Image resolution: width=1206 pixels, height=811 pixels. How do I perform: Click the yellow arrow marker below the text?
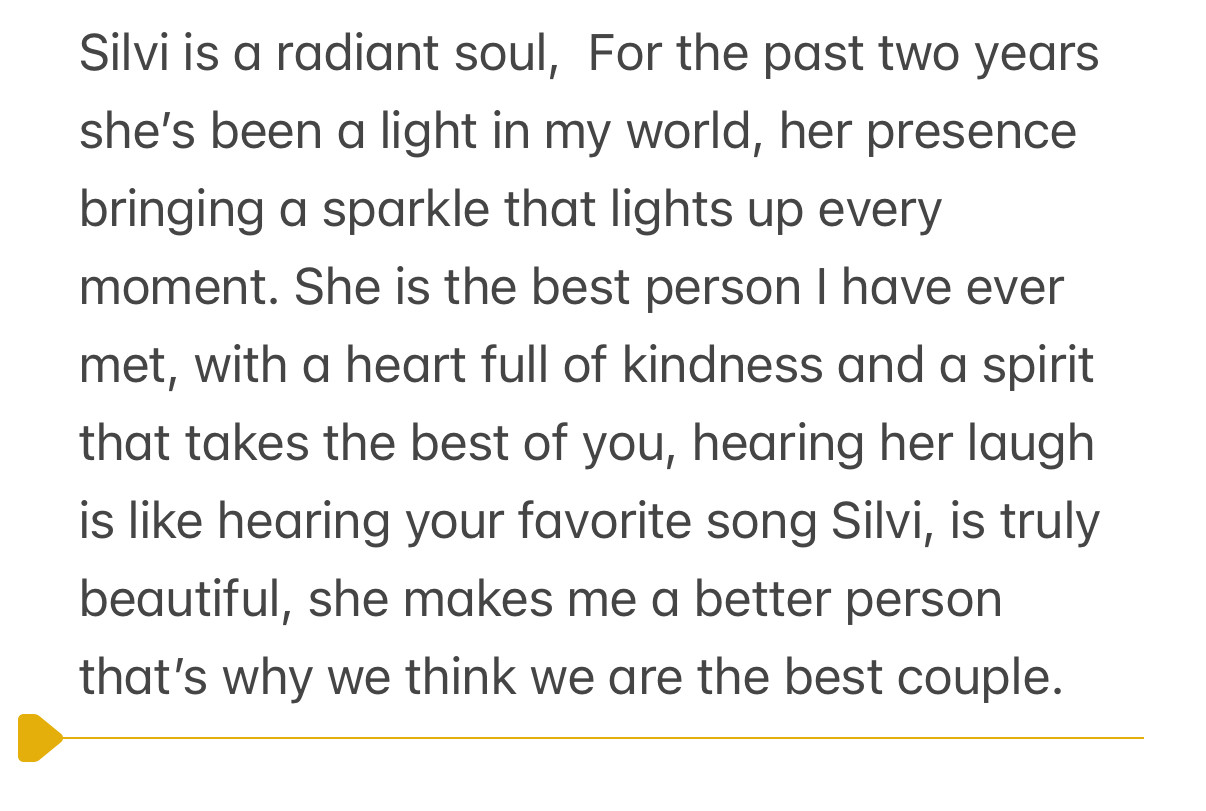pyautogui.click(x=40, y=738)
